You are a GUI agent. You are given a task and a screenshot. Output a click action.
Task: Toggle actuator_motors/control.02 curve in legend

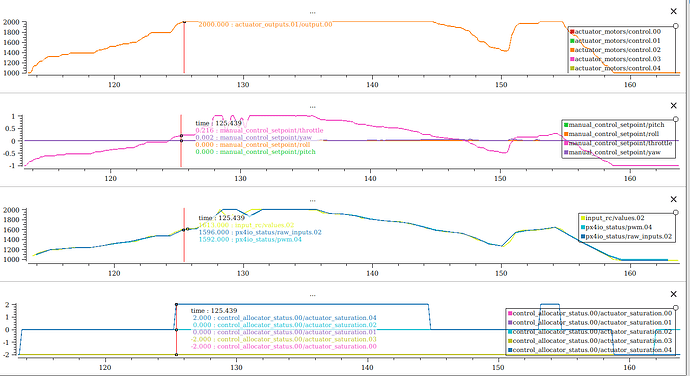(x=615, y=50)
